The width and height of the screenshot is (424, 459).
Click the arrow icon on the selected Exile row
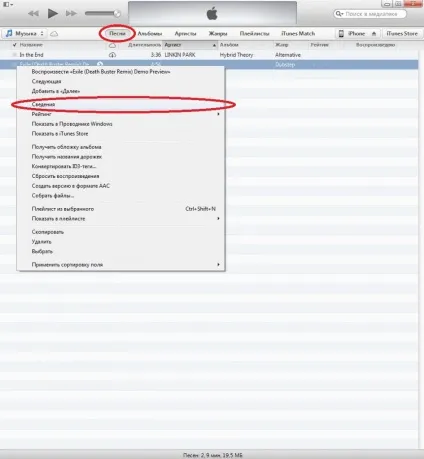pyautogui.click(x=100, y=64)
